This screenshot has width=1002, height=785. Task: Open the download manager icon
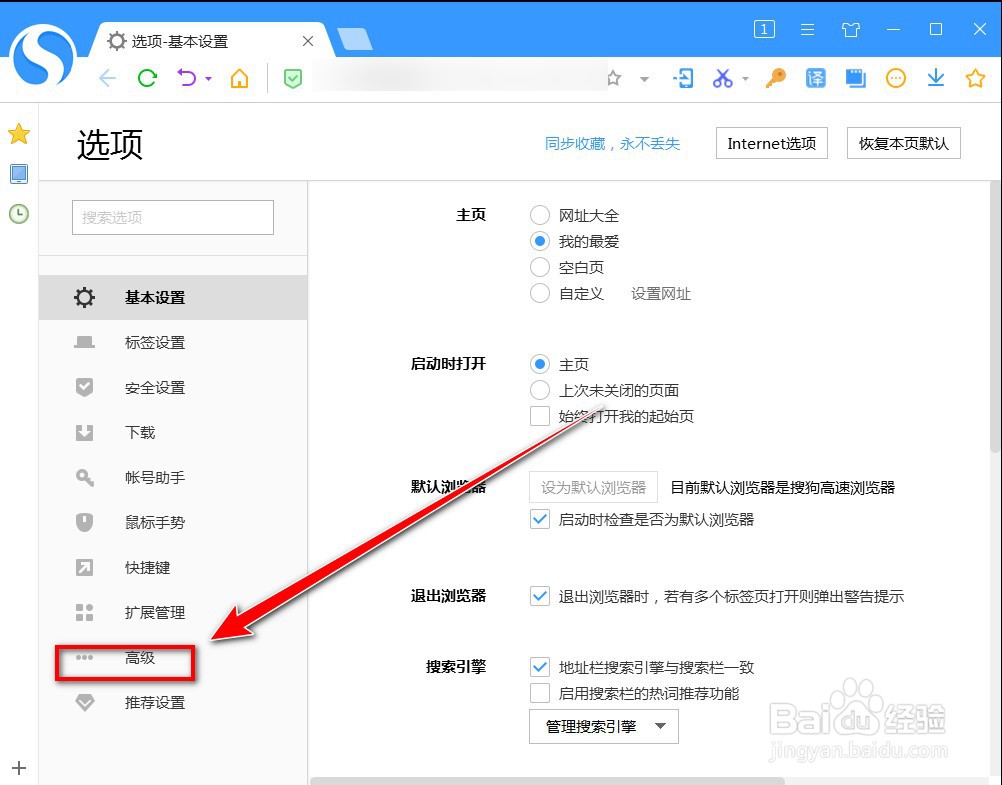point(935,78)
